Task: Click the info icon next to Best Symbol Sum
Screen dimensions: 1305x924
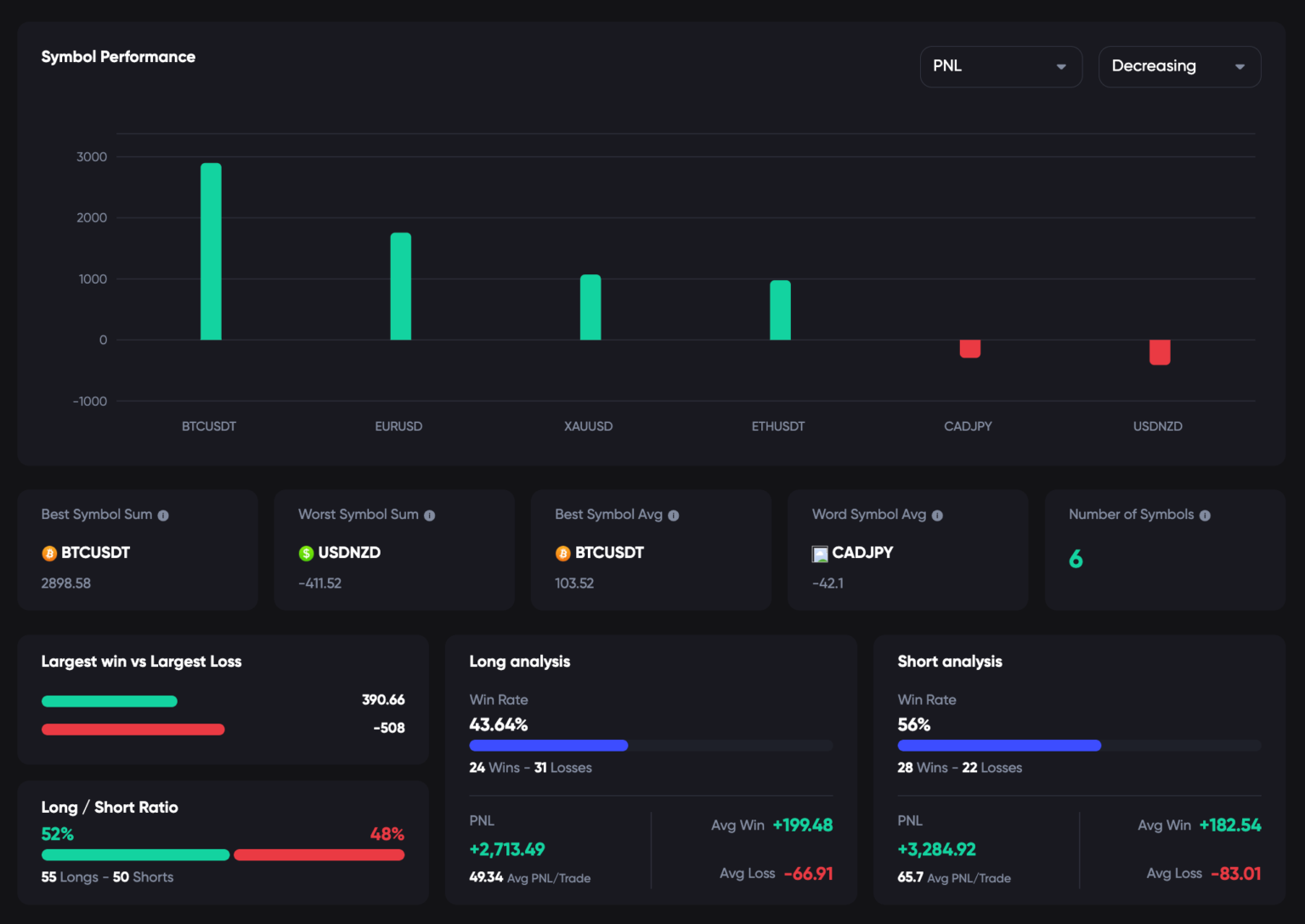Action: (x=164, y=515)
